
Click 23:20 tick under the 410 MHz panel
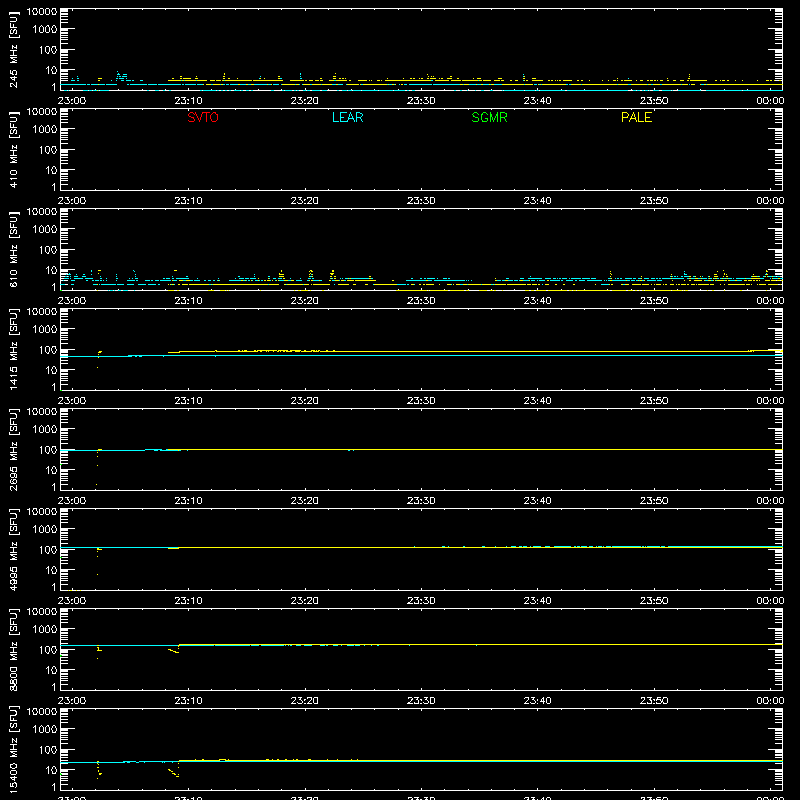[x=305, y=201]
